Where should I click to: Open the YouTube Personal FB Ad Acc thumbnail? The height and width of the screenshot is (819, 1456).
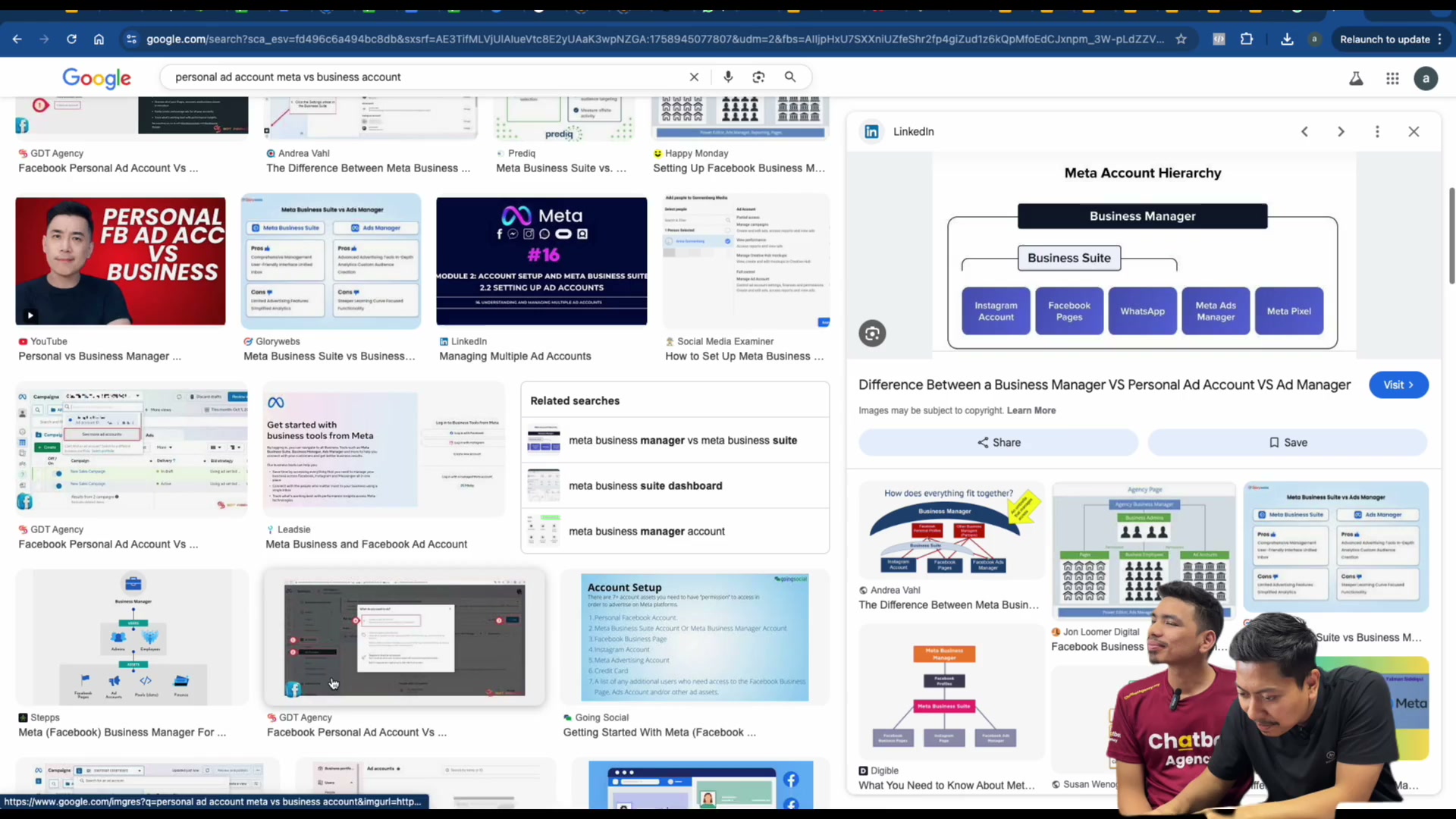121,261
